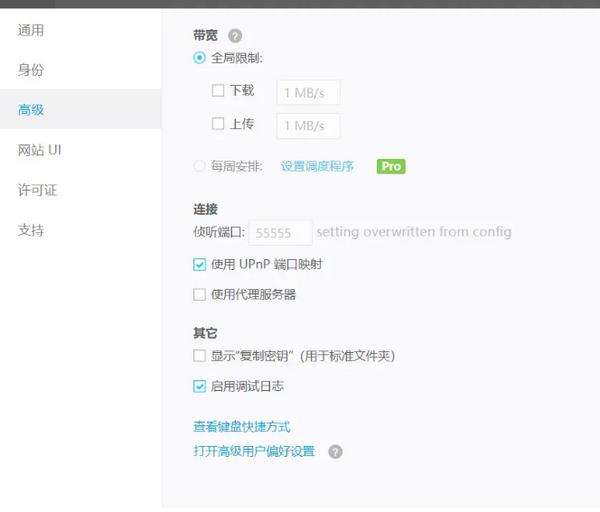
Task: Click the 设置调度程序 link
Action: [x=317, y=166]
